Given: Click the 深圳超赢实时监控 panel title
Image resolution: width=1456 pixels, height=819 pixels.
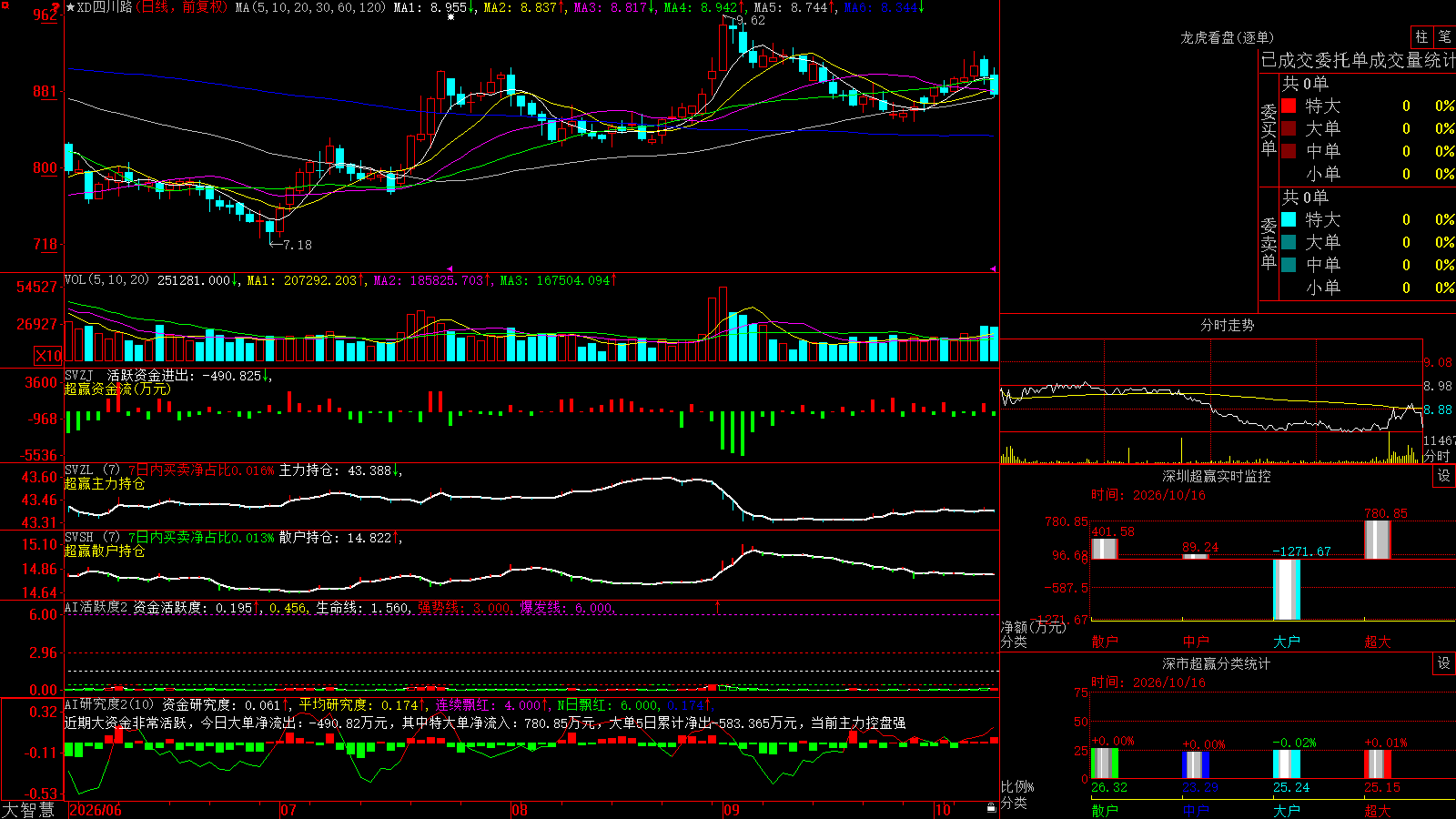Looking at the screenshot, I should pos(1217,476).
